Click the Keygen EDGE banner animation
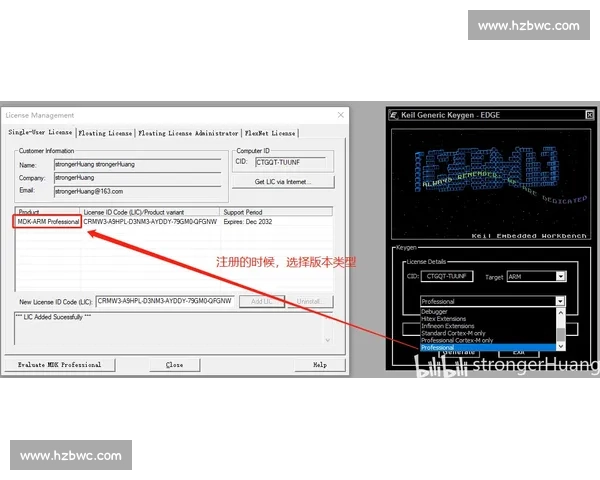This screenshot has height=480, width=600. (x=491, y=184)
